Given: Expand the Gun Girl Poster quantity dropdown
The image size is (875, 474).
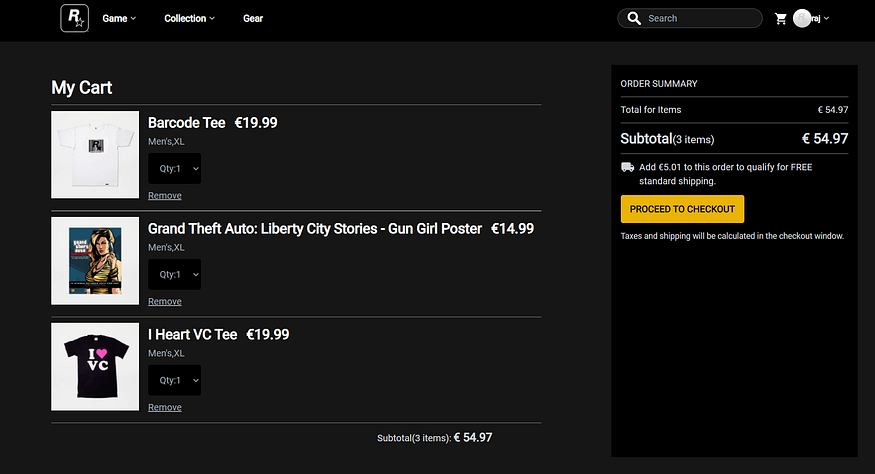Looking at the screenshot, I should pyautogui.click(x=174, y=275).
